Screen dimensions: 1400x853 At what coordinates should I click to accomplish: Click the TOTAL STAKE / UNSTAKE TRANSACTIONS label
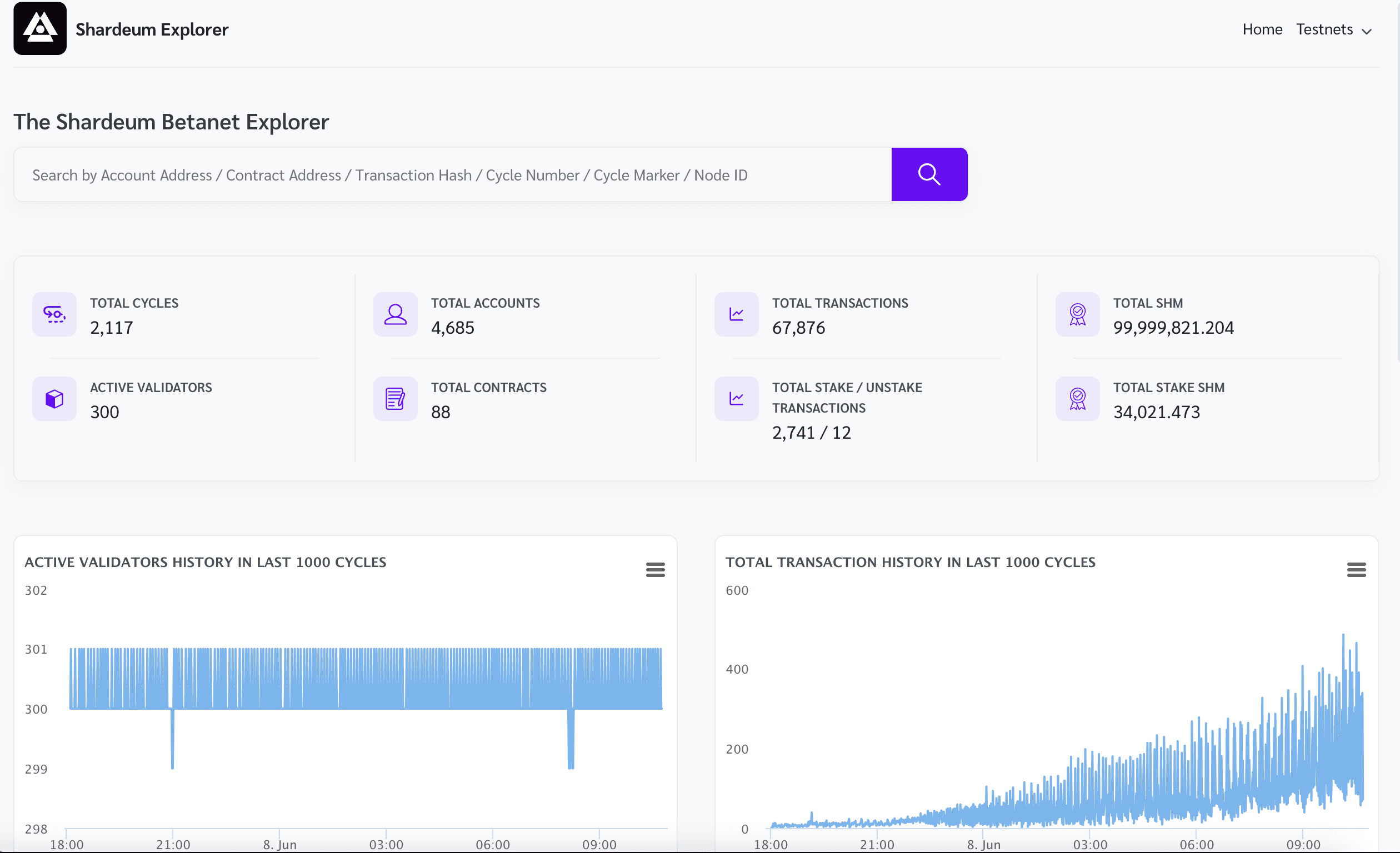tap(847, 398)
